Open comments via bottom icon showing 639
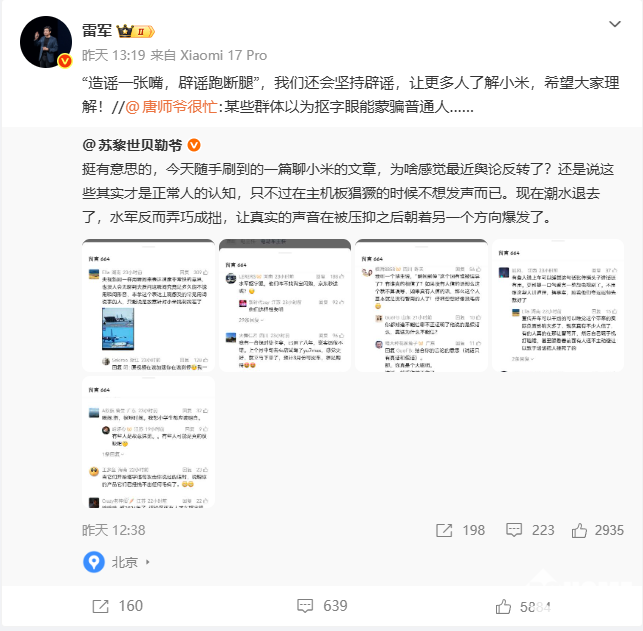Screen dimensions: 643x631 tap(305, 606)
